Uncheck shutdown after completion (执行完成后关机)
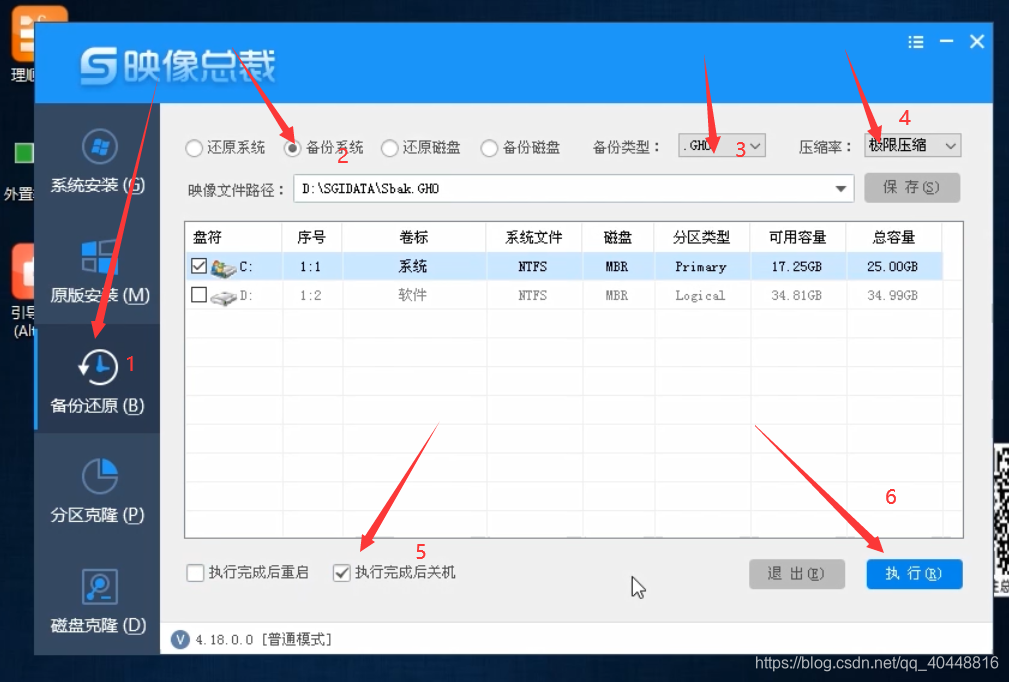 coord(342,573)
